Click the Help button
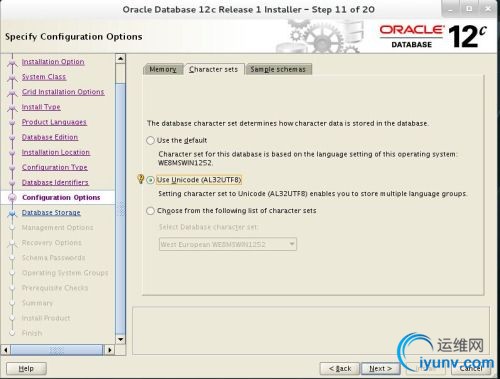The width and height of the screenshot is (500, 379). [x=26, y=369]
